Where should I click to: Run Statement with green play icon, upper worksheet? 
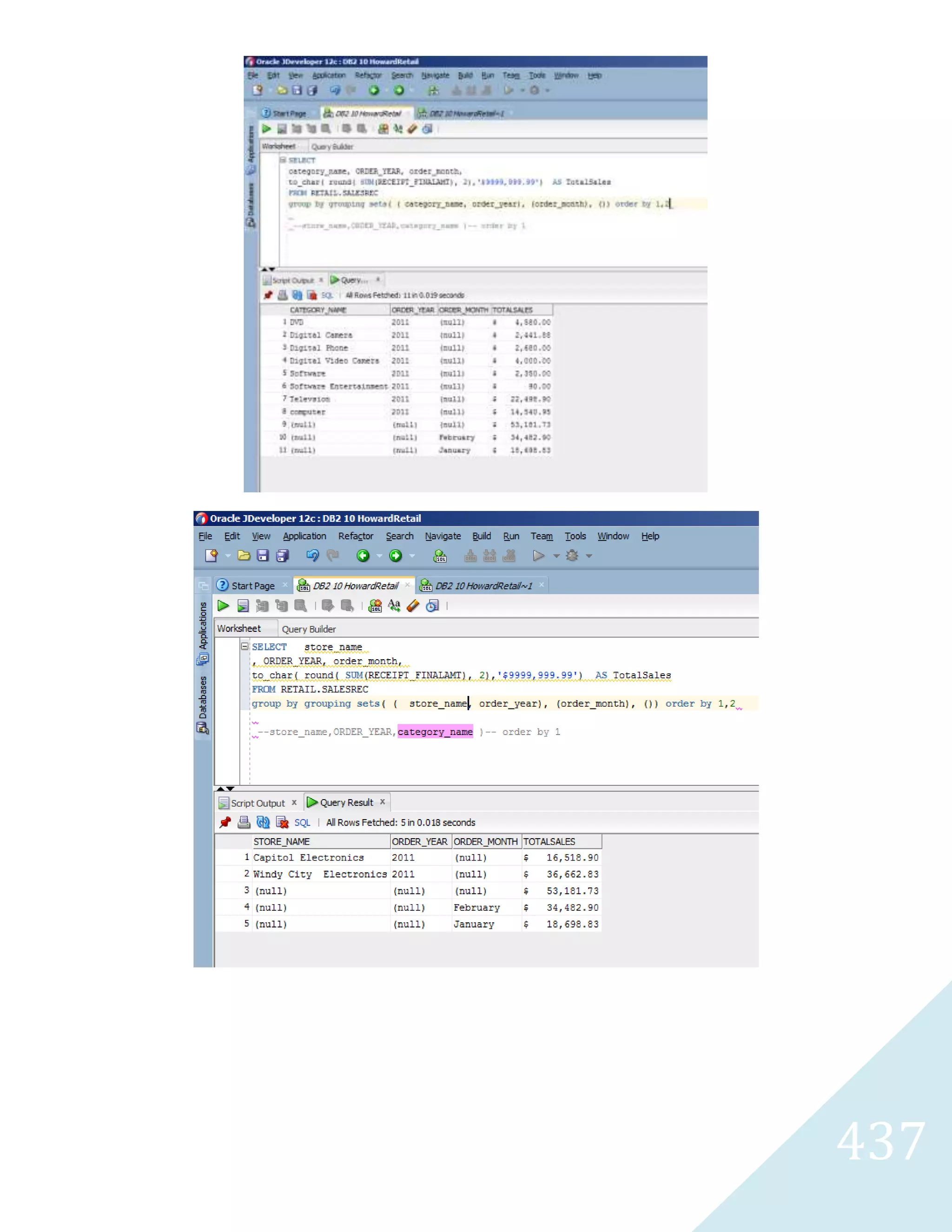click(266, 129)
